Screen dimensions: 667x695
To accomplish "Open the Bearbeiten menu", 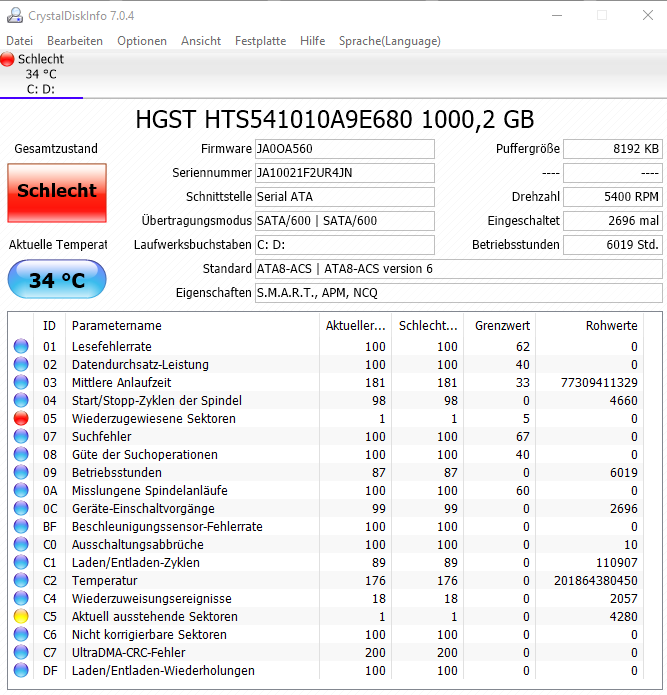I will tap(75, 41).
